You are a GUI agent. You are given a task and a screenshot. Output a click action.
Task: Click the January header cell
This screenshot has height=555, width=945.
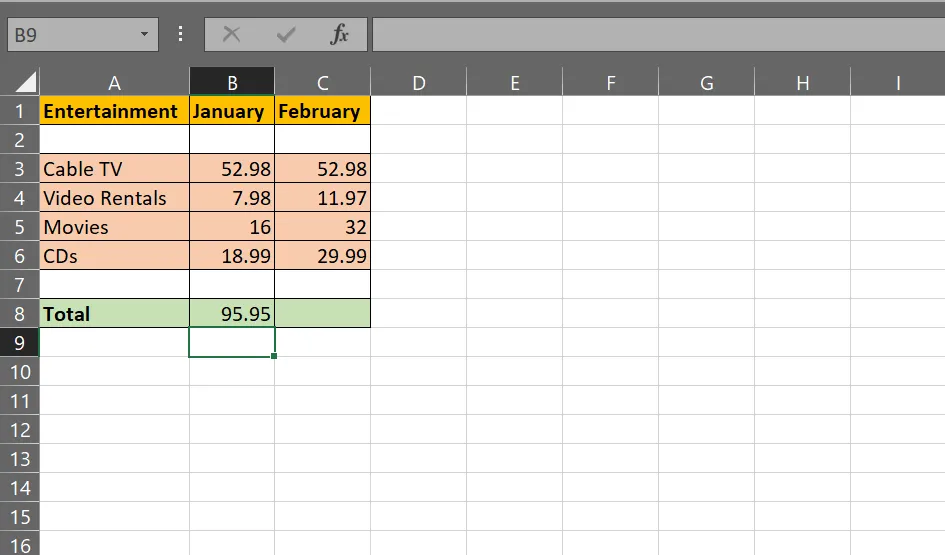pyautogui.click(x=232, y=111)
